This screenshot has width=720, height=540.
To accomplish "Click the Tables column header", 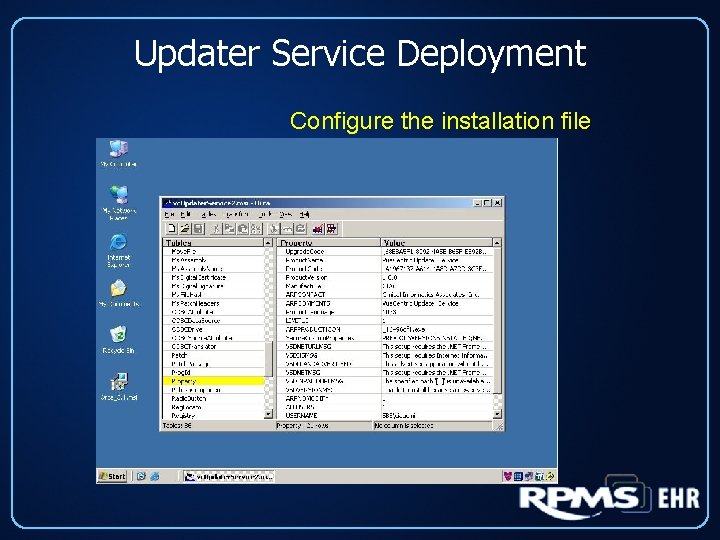I will [213, 242].
